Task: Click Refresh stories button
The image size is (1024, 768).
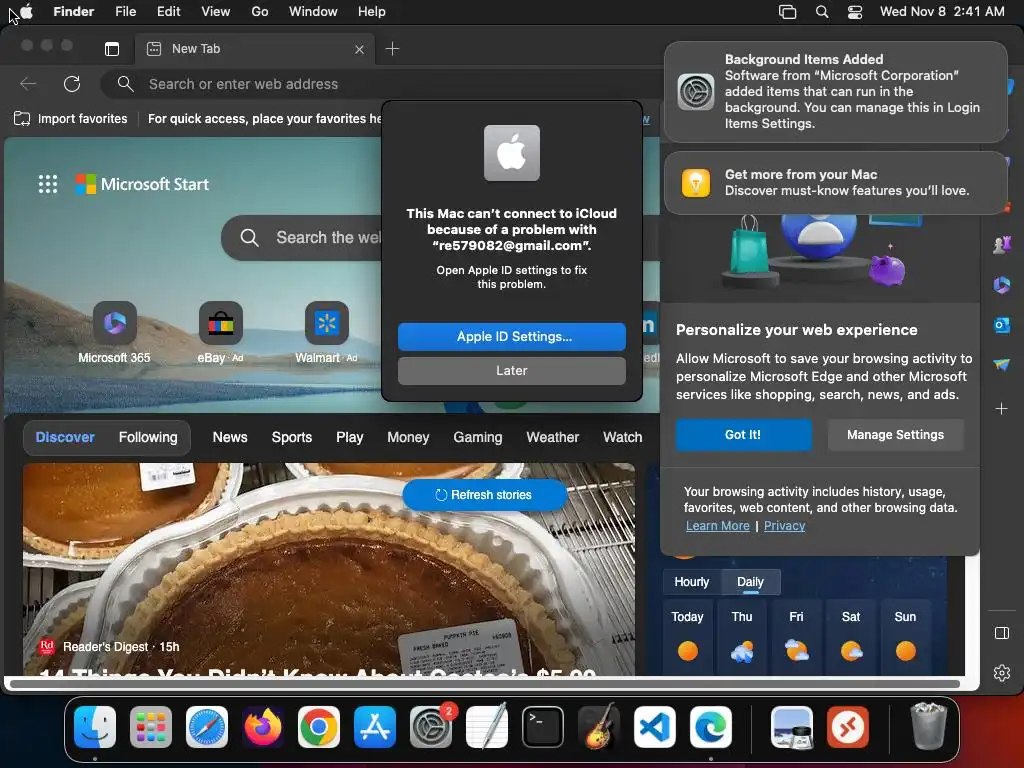Action: pyautogui.click(x=484, y=495)
